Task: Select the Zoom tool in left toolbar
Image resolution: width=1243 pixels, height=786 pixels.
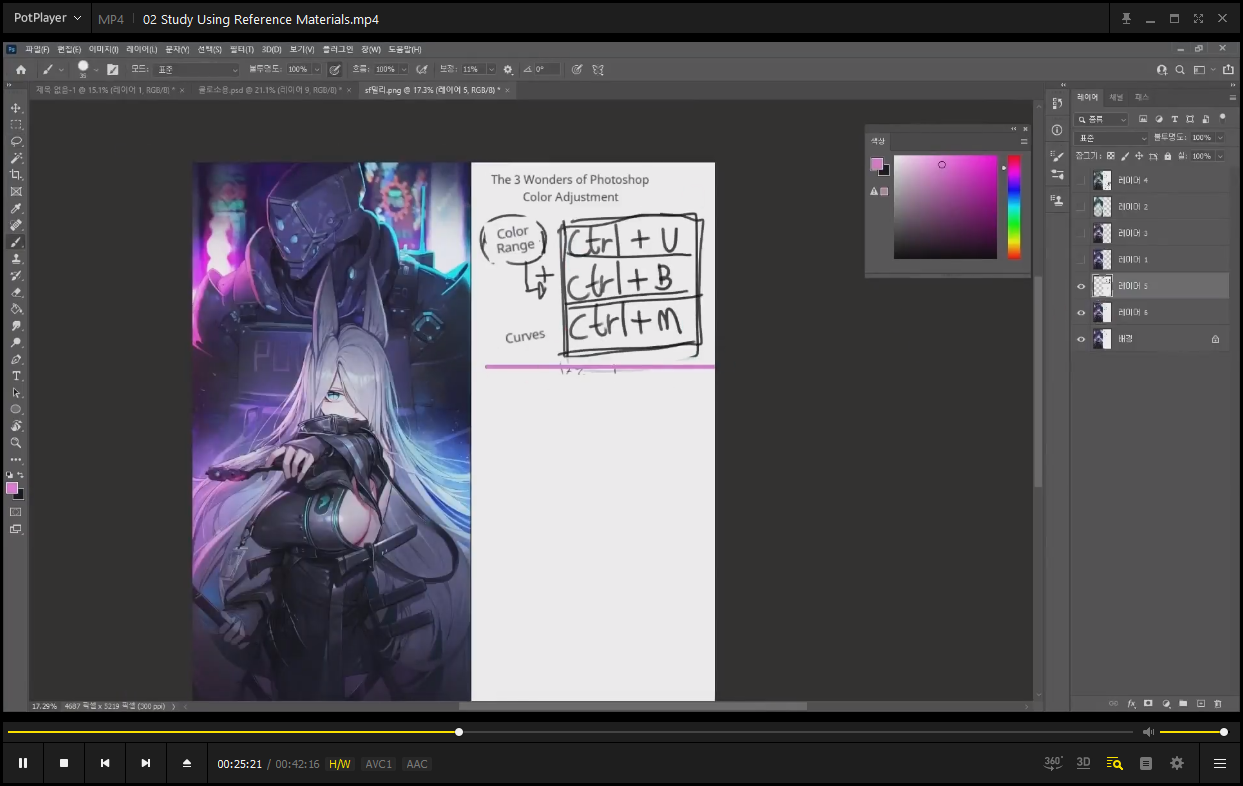Action: click(x=16, y=442)
